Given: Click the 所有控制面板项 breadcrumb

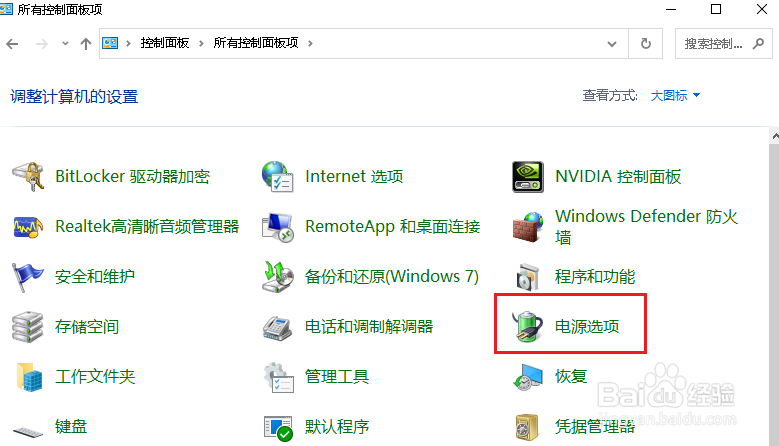Looking at the screenshot, I should (x=256, y=43).
